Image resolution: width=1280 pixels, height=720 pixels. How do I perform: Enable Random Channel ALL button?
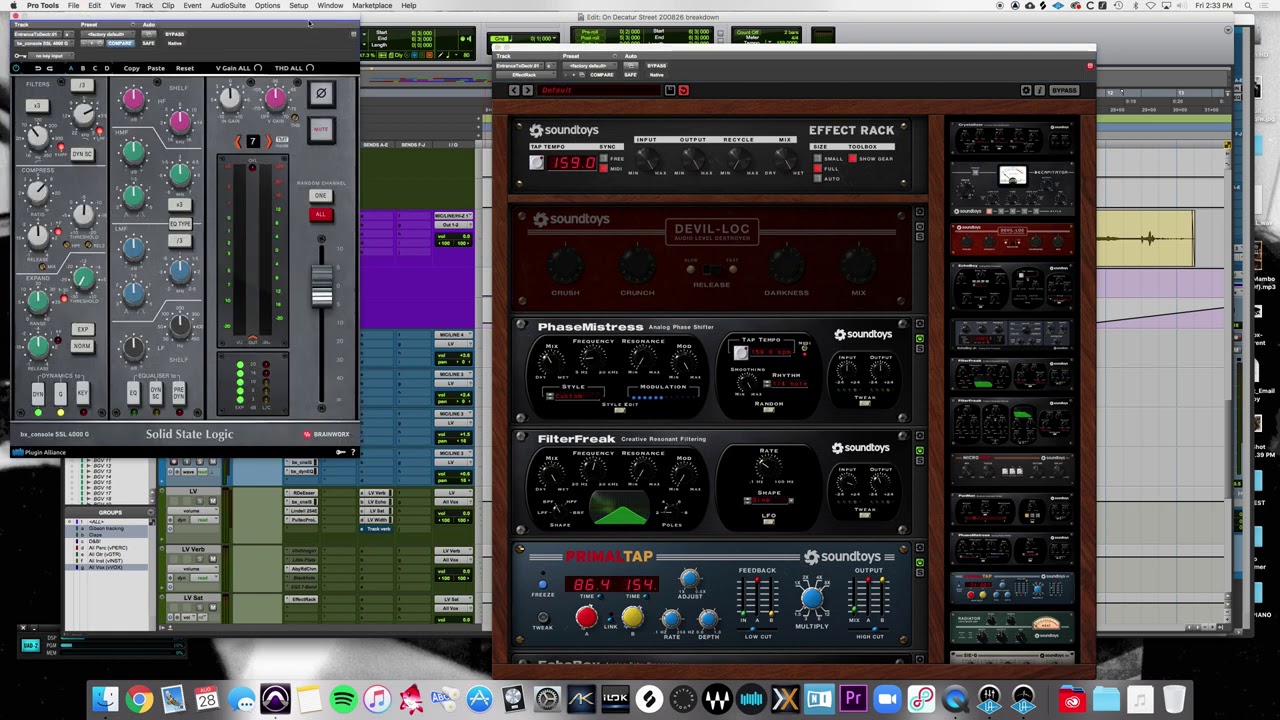(x=320, y=214)
